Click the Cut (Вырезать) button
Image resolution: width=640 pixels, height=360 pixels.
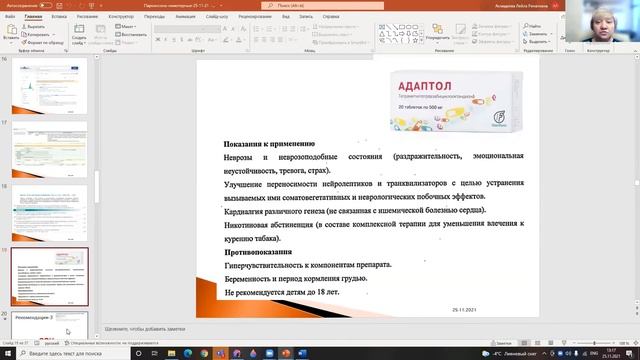click(x=33, y=27)
